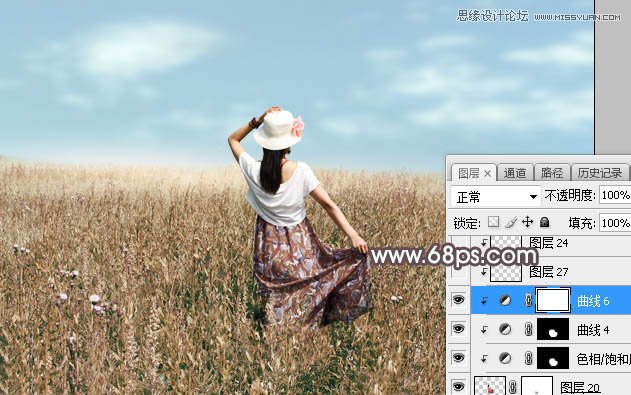Toggle lock position move icon
Image resolution: width=631 pixels, height=395 pixels.
528,222
